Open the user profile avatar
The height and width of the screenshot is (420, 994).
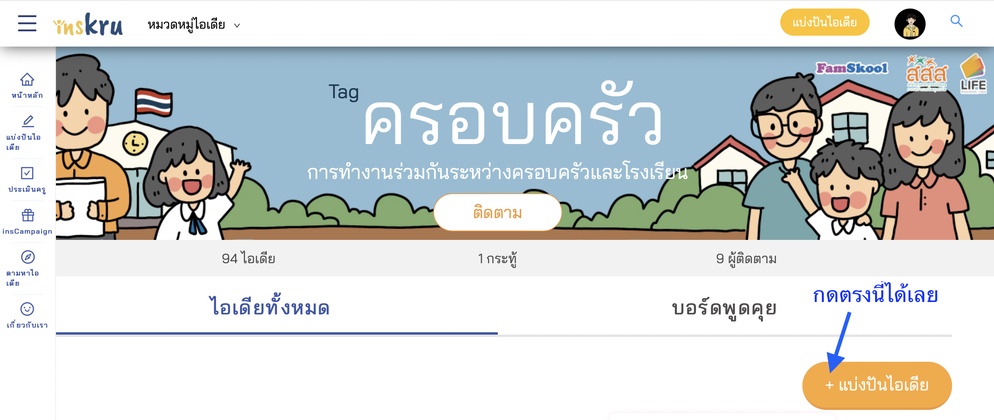tap(910, 24)
